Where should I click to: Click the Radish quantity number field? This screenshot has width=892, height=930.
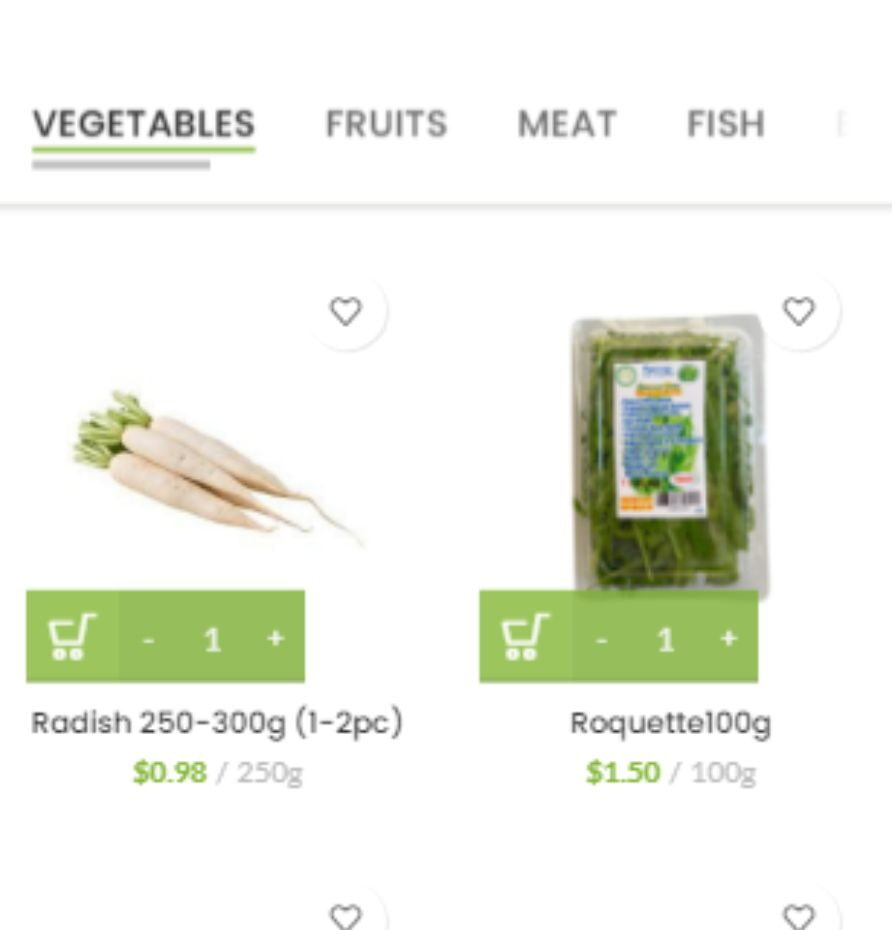[212, 638]
